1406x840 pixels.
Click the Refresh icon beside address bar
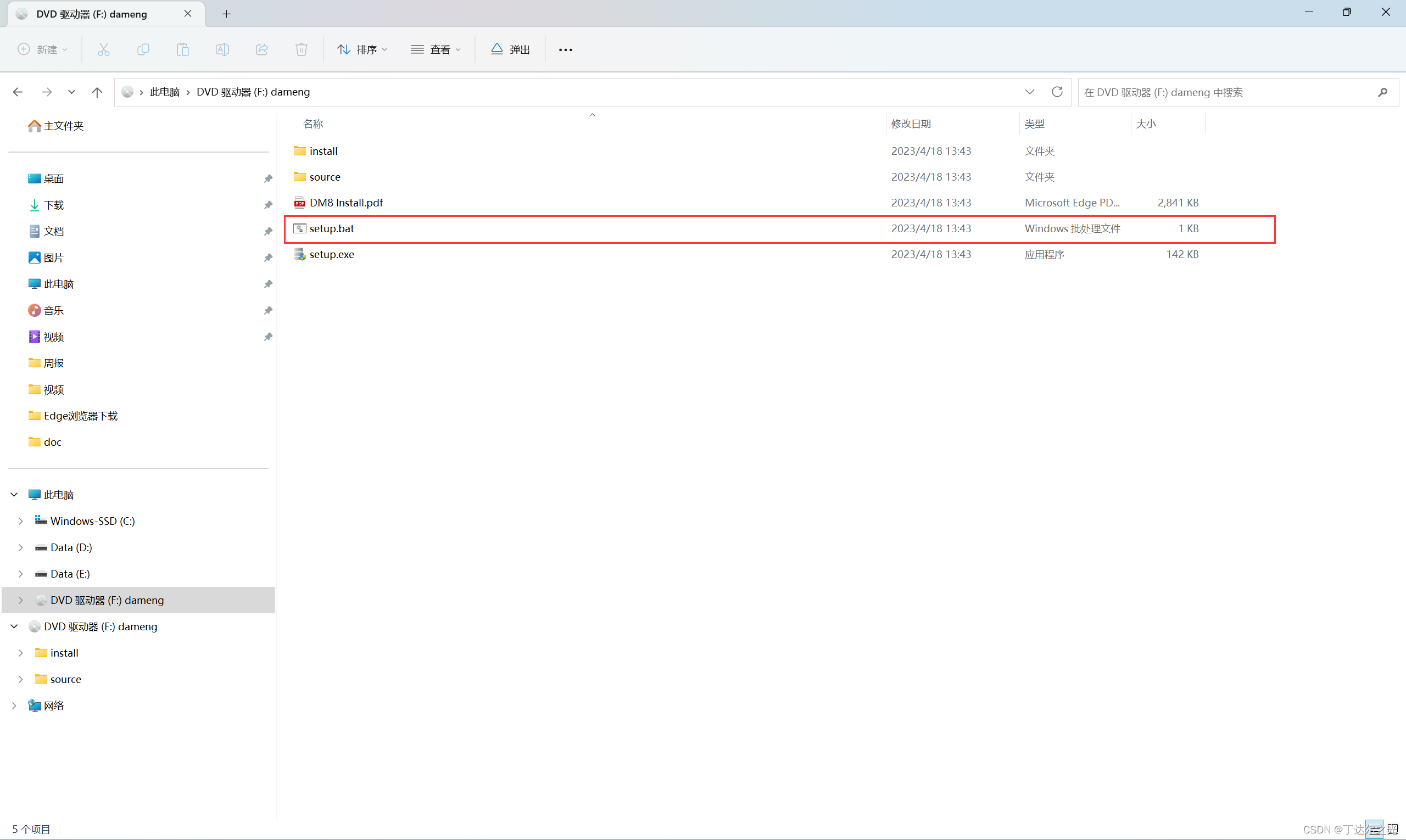pyautogui.click(x=1057, y=92)
